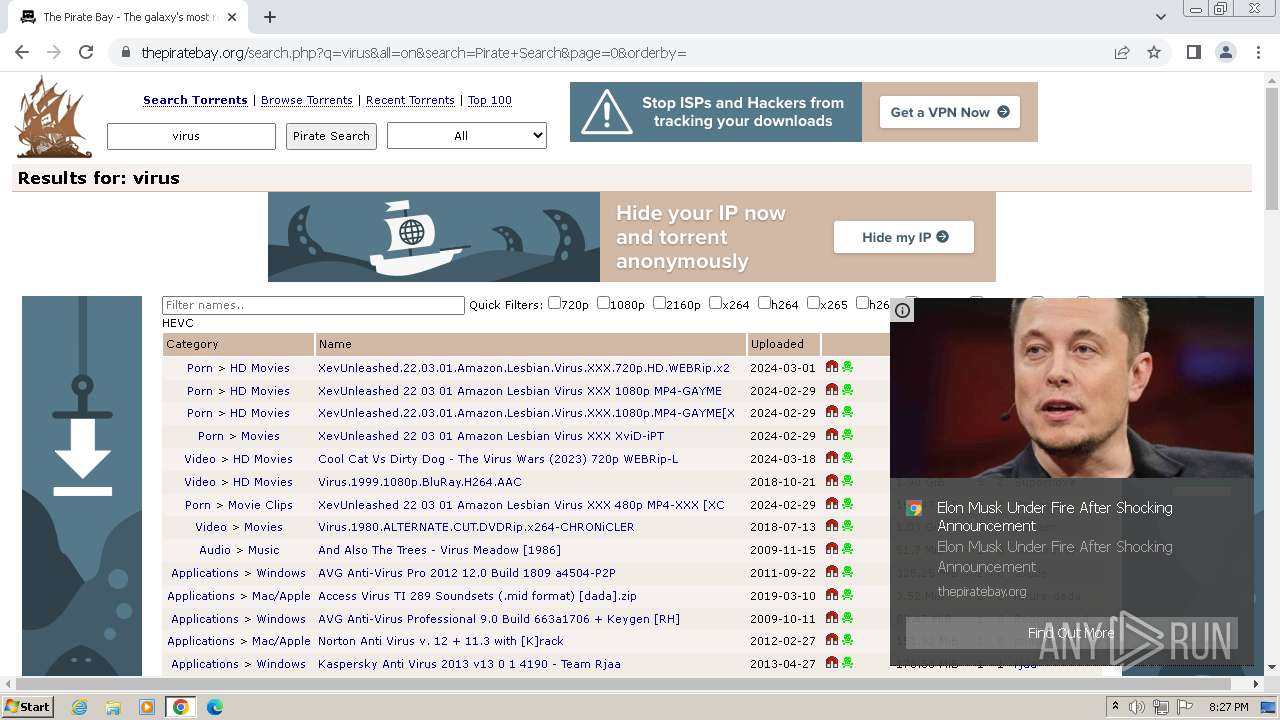1280x720 pixels.
Task: Reload the page with the refresh button
Action: [x=86, y=52]
